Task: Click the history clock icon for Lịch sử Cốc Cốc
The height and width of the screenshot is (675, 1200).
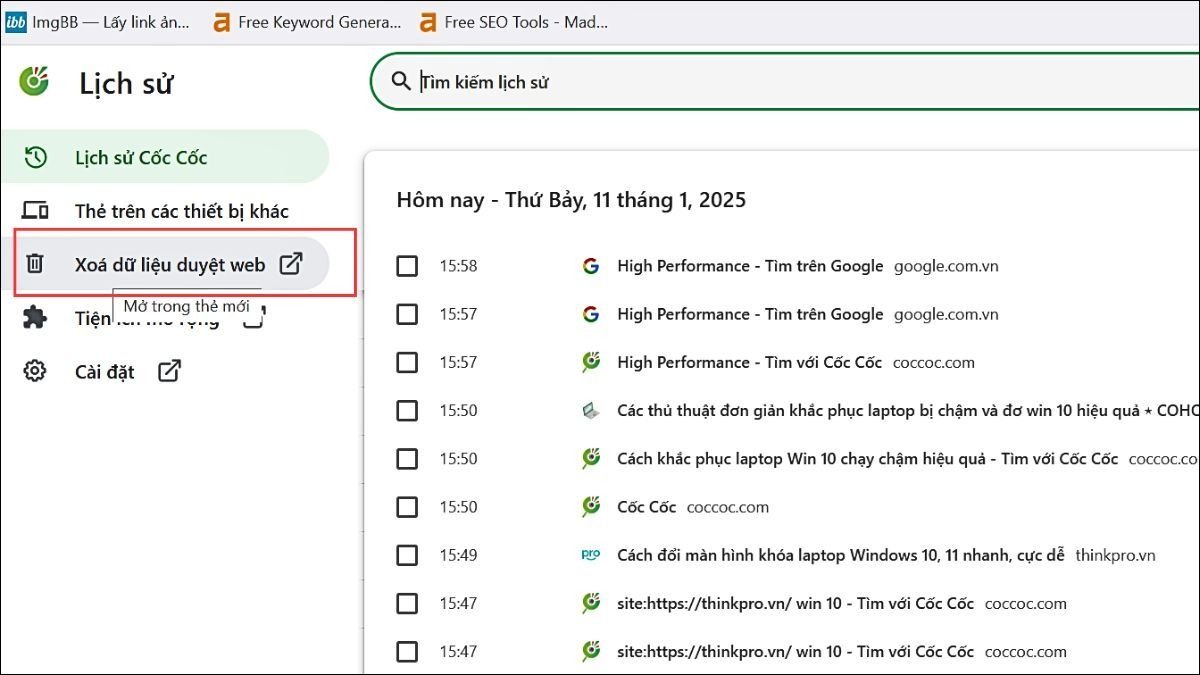Action: tap(35, 157)
